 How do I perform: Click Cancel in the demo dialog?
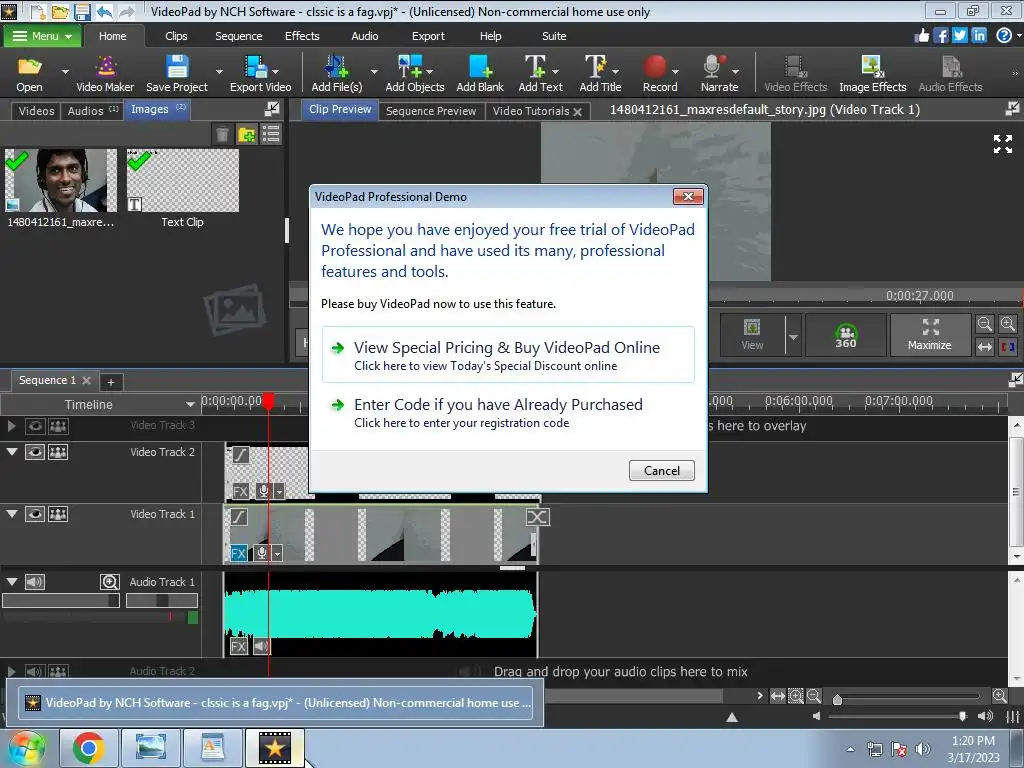662,470
